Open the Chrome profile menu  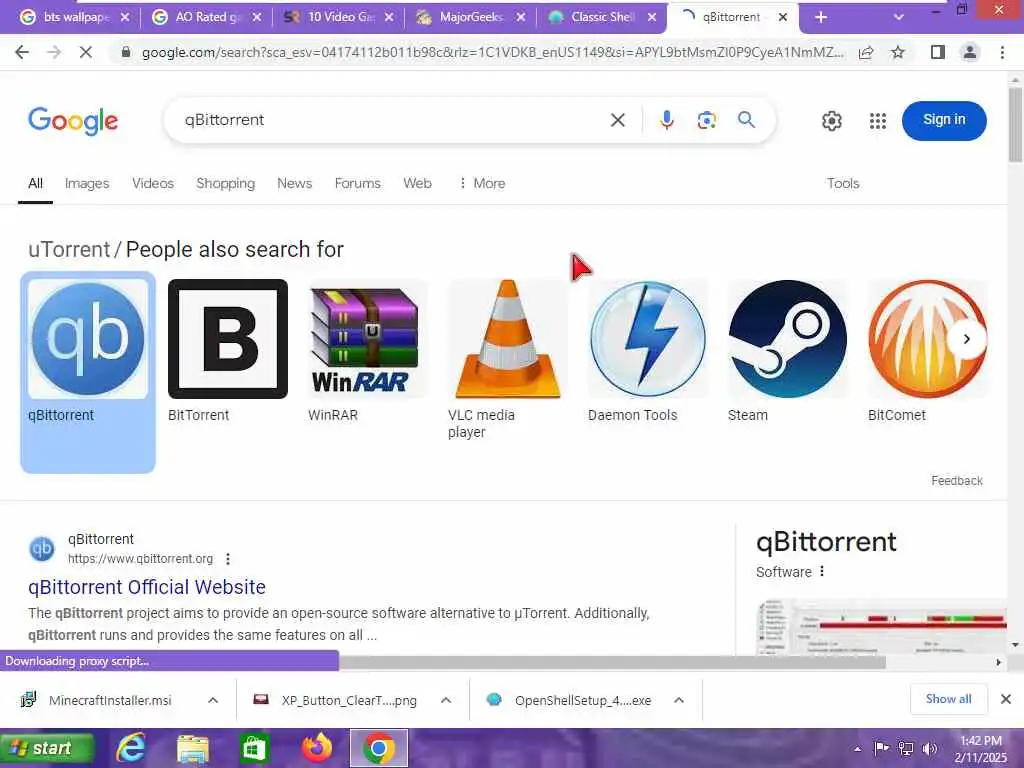[x=970, y=52]
